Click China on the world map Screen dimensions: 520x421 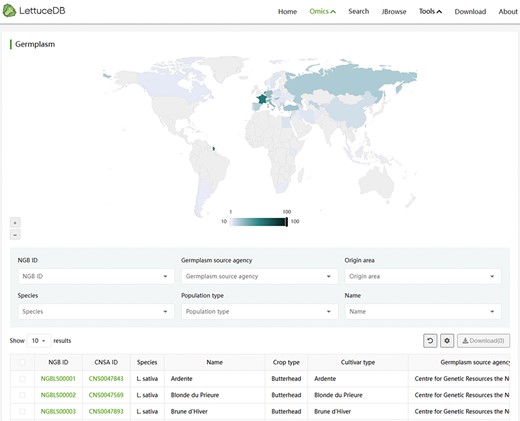347,113
